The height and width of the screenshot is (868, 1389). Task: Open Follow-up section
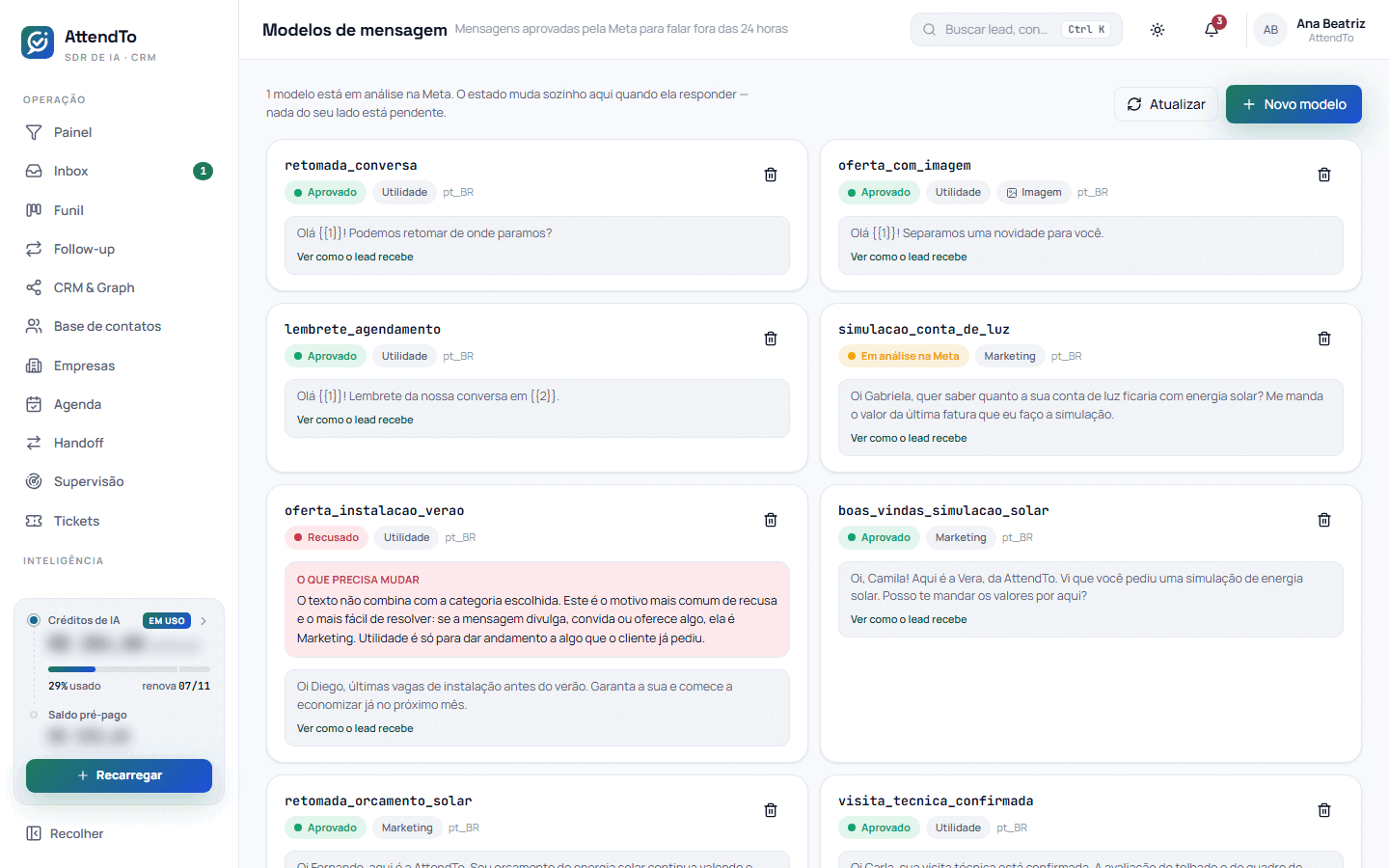[x=120, y=249]
